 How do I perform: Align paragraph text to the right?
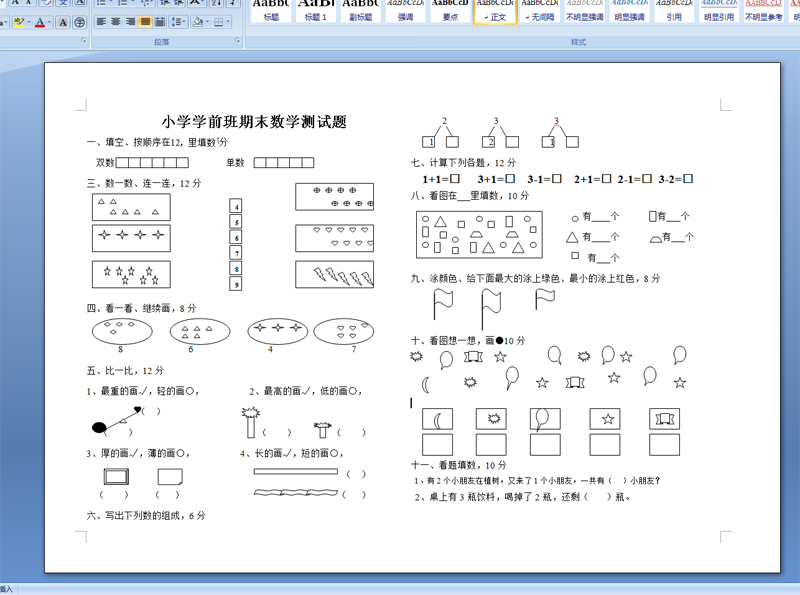point(131,21)
